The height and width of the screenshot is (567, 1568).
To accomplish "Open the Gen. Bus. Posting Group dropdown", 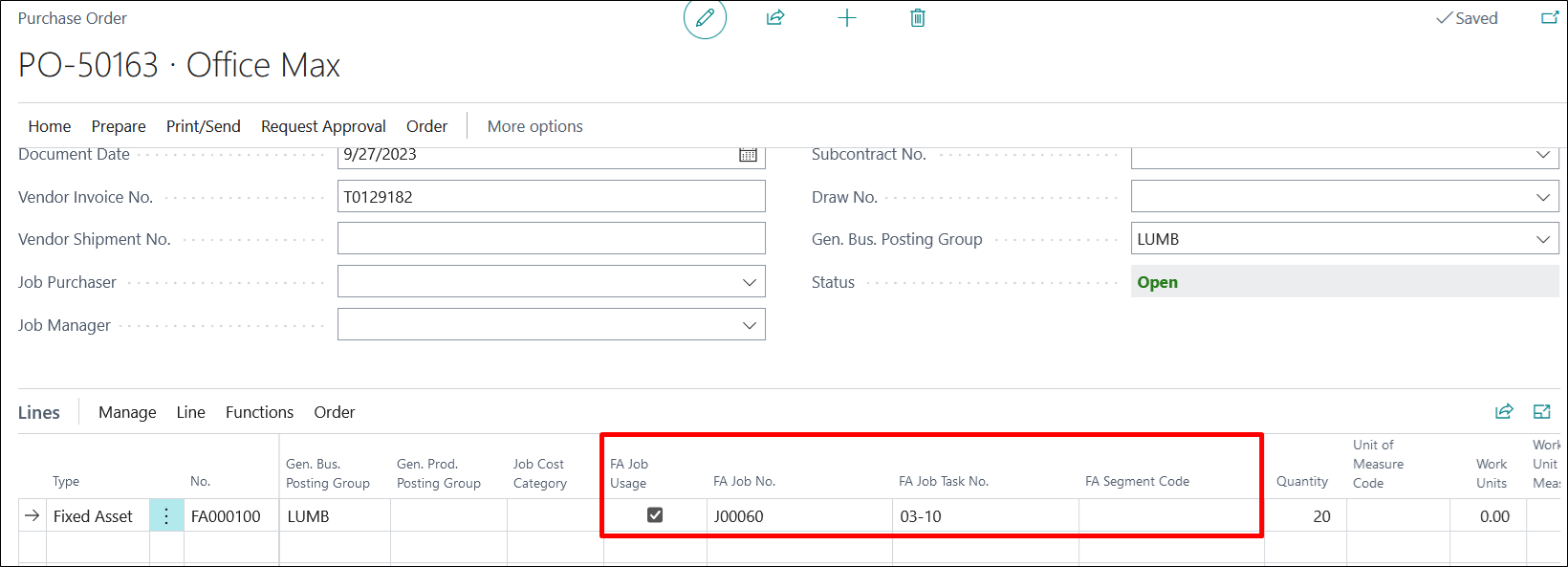I will [1542, 239].
